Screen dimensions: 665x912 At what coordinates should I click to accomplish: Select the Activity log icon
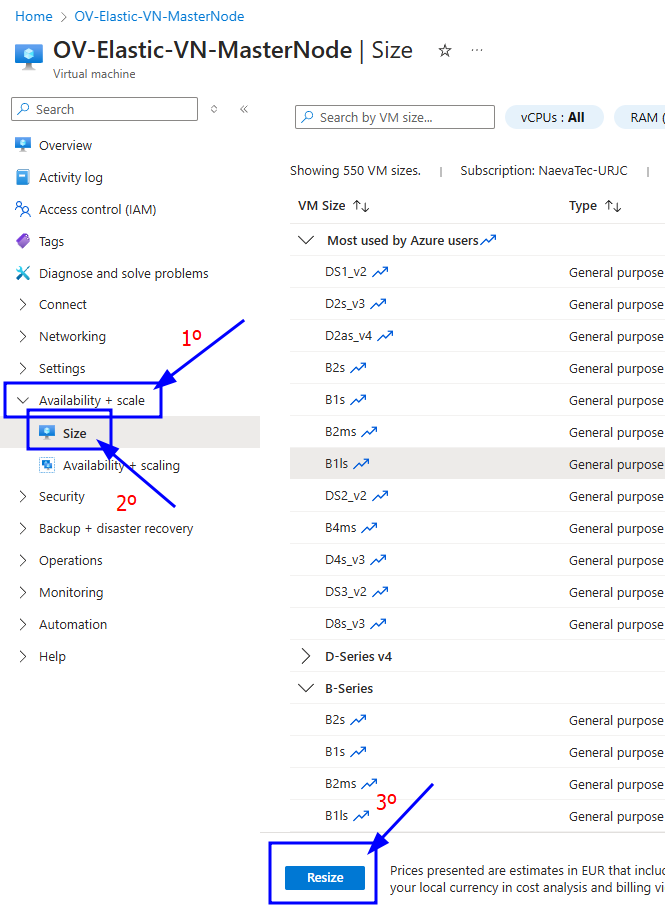coord(23,177)
